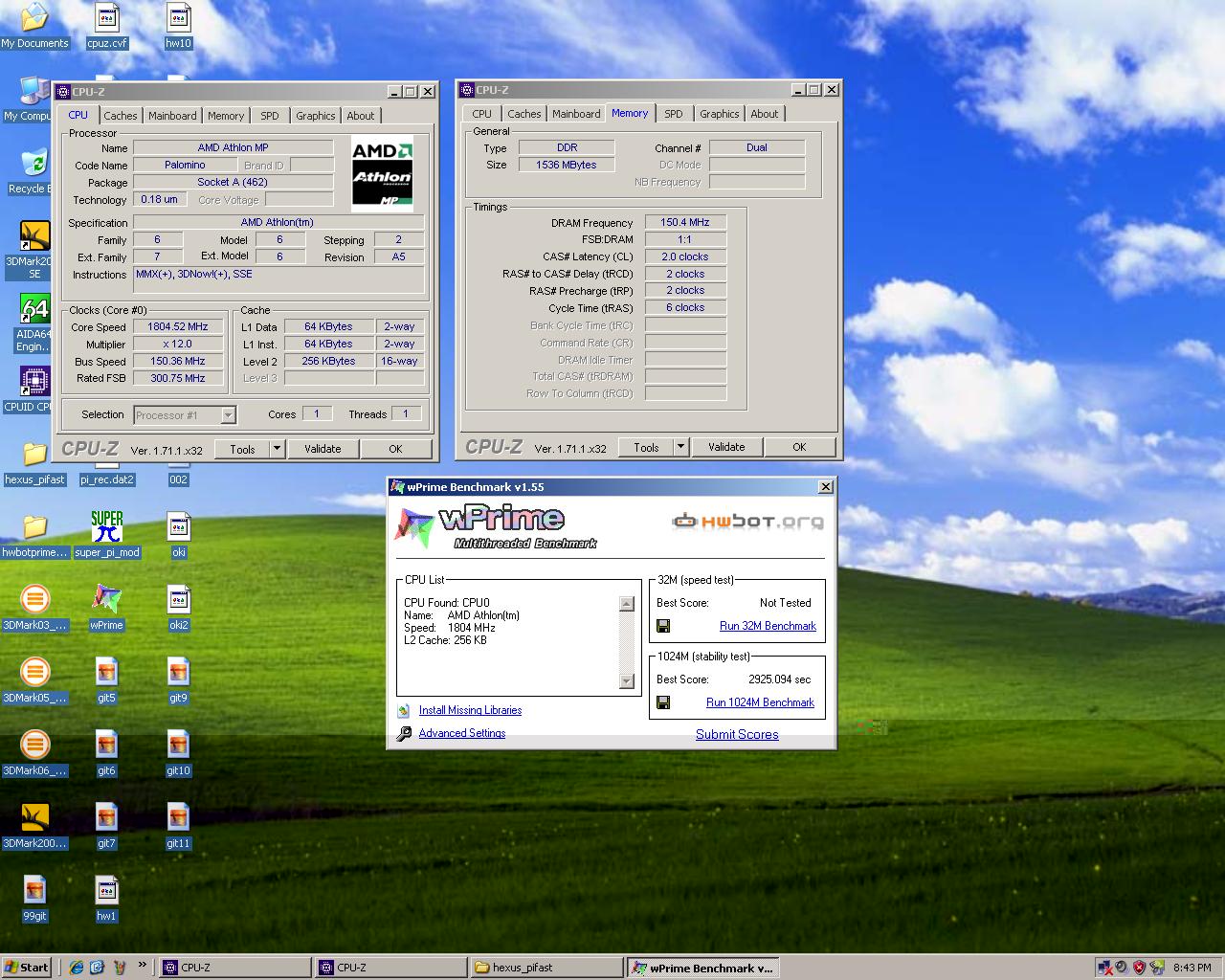Launch the wPrime desktop shortcut

pyautogui.click(x=106, y=609)
